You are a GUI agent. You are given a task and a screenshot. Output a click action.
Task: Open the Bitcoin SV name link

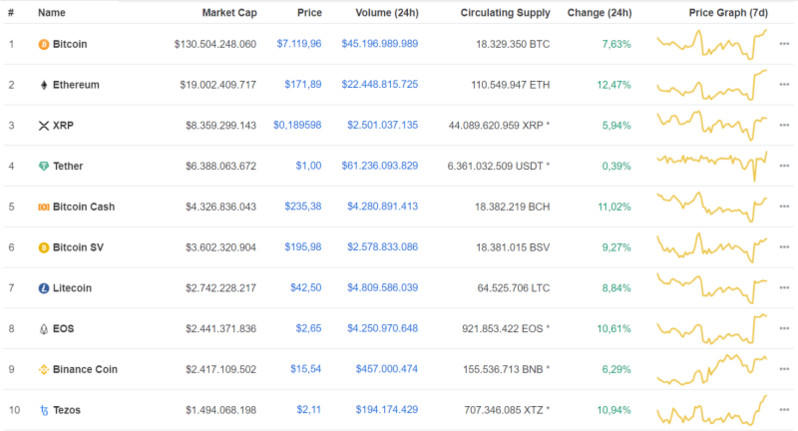(x=80, y=247)
